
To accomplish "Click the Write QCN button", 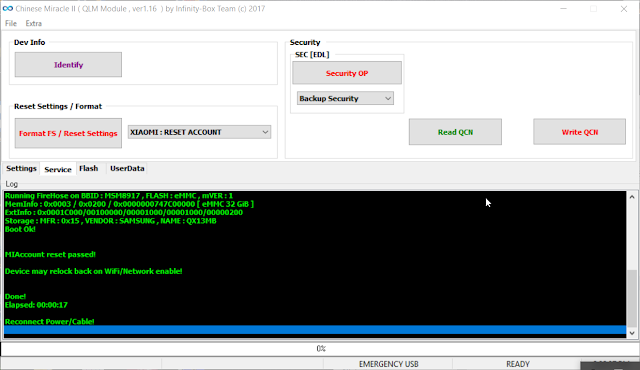I will click(x=580, y=132).
